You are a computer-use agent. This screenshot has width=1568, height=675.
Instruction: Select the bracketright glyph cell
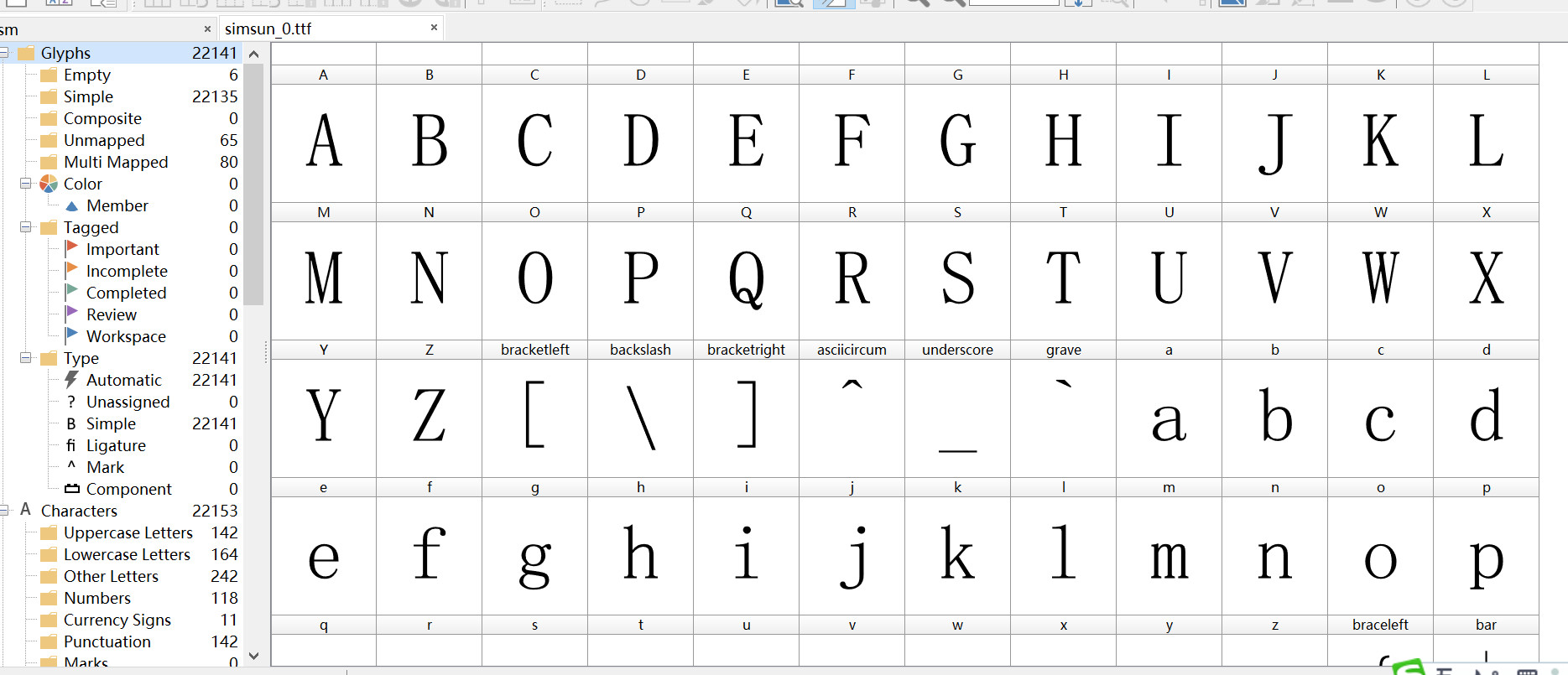point(747,409)
